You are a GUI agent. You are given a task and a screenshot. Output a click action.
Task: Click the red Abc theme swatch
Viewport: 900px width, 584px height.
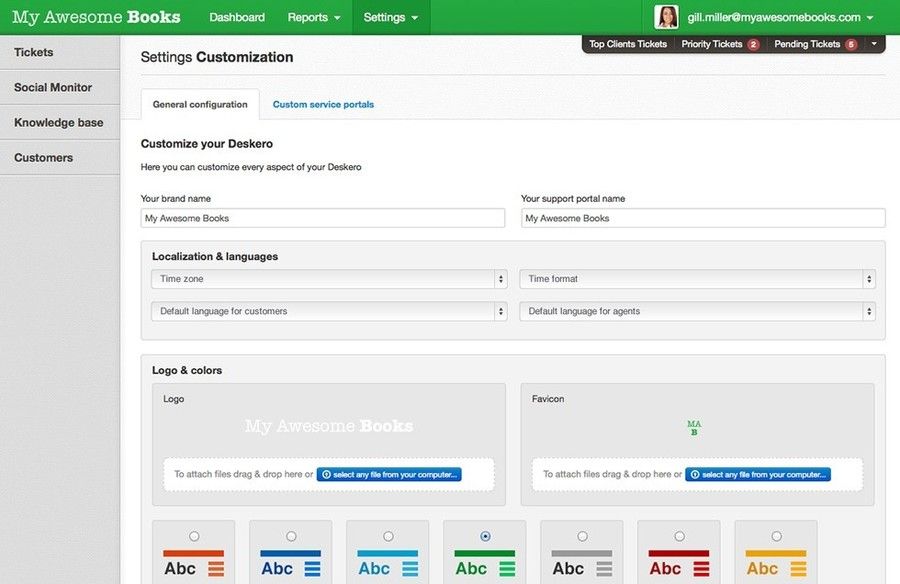tap(678, 552)
